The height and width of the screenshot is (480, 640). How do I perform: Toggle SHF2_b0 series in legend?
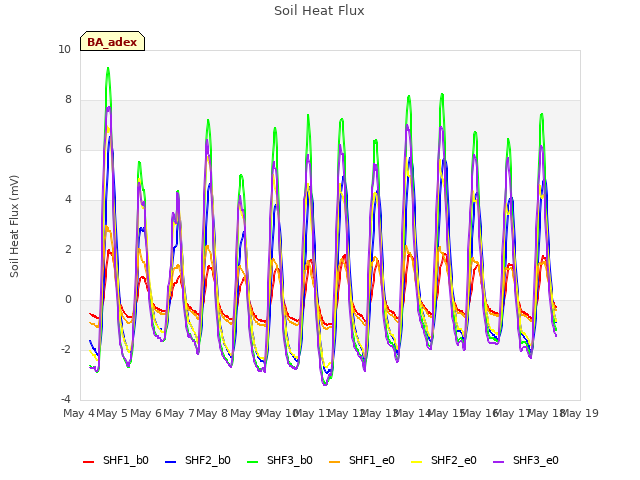[198, 460]
